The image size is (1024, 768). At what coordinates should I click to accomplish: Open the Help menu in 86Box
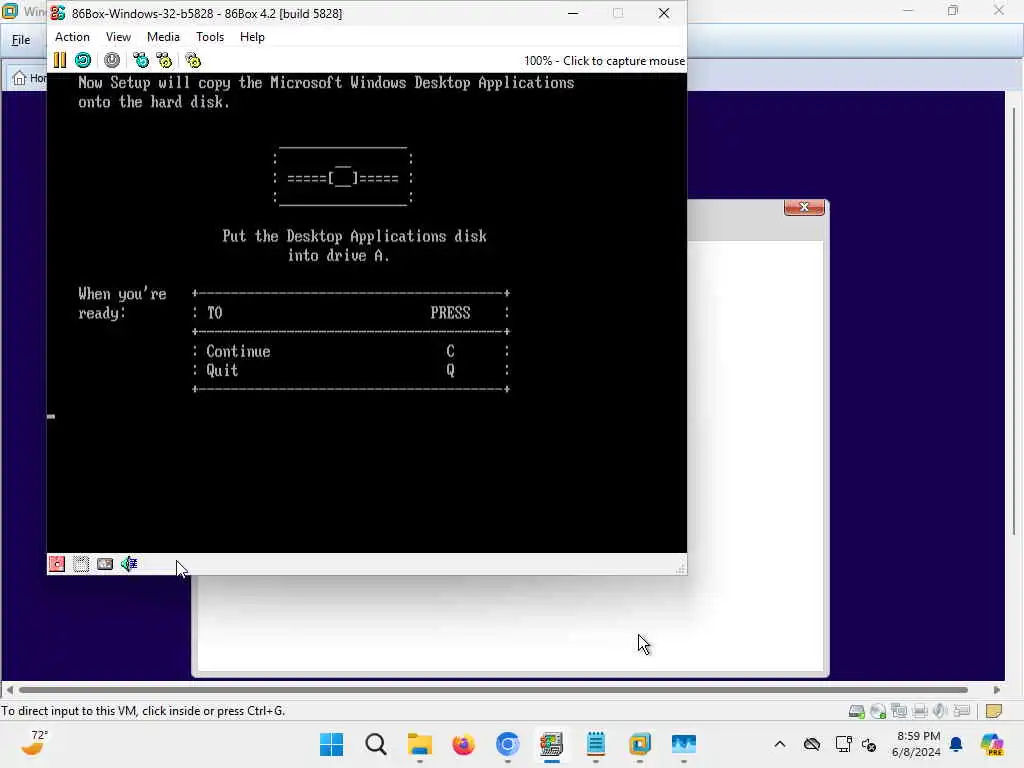[252, 37]
